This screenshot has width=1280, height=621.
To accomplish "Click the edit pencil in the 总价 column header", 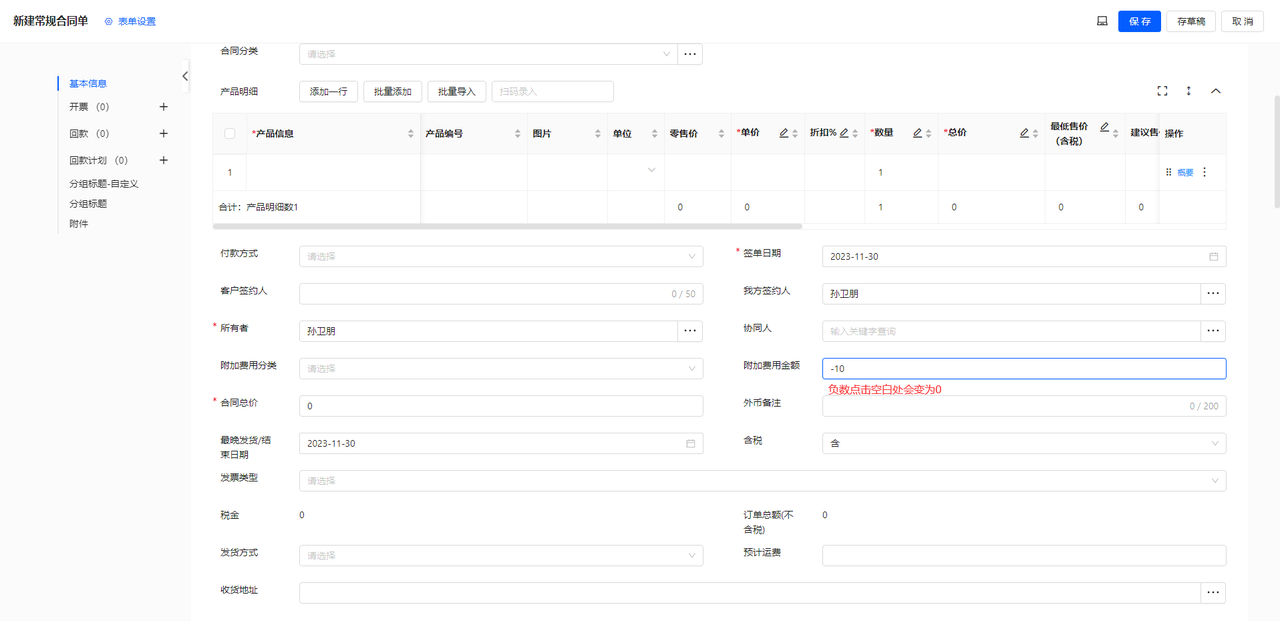I will coord(1024,133).
